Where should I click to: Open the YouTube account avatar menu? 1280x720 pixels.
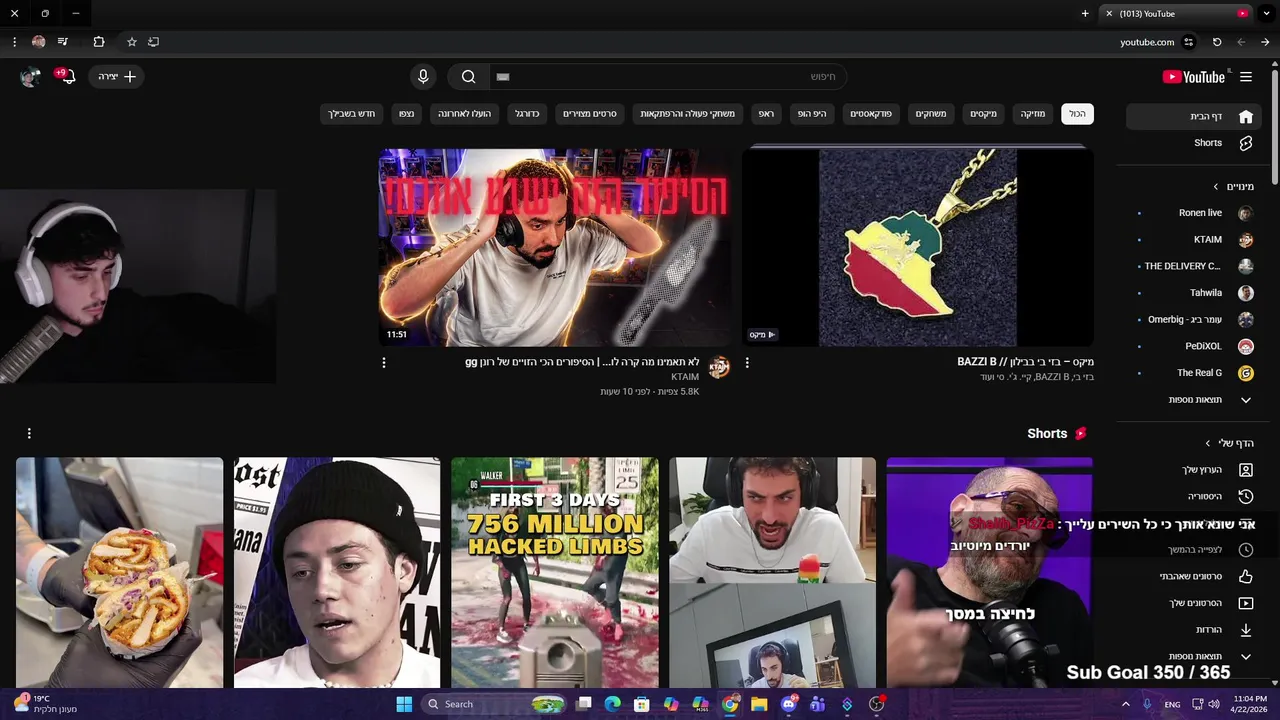(30, 76)
